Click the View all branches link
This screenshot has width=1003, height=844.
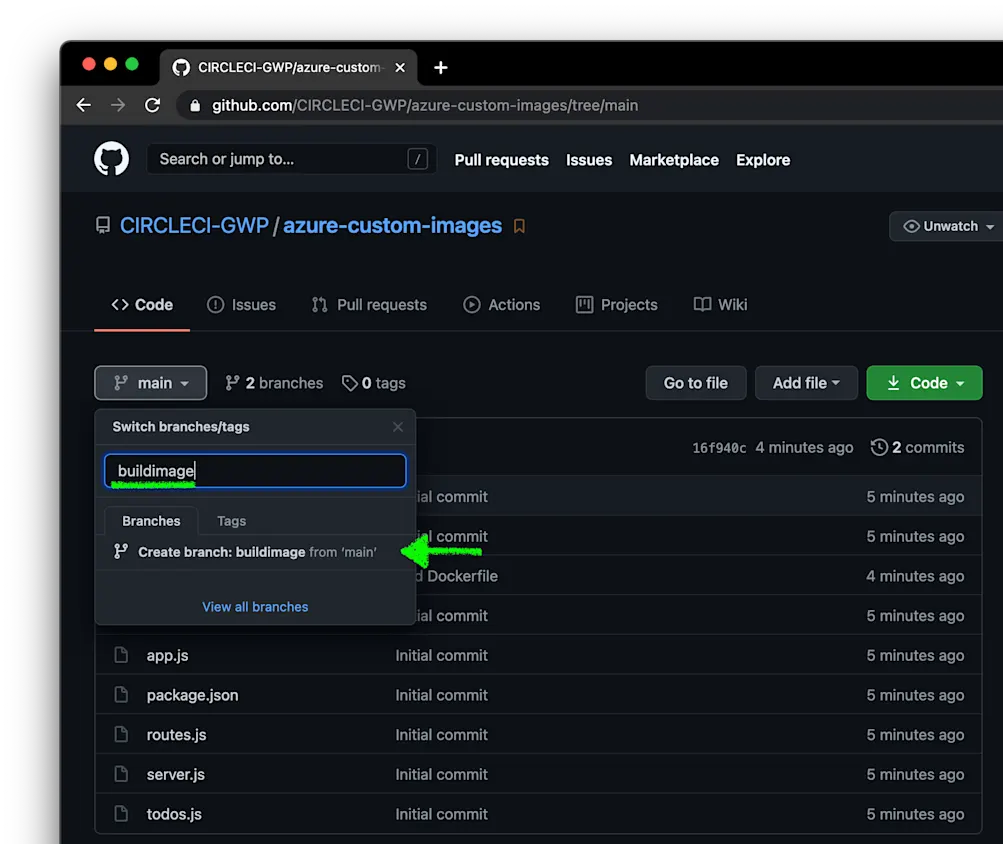[254, 607]
